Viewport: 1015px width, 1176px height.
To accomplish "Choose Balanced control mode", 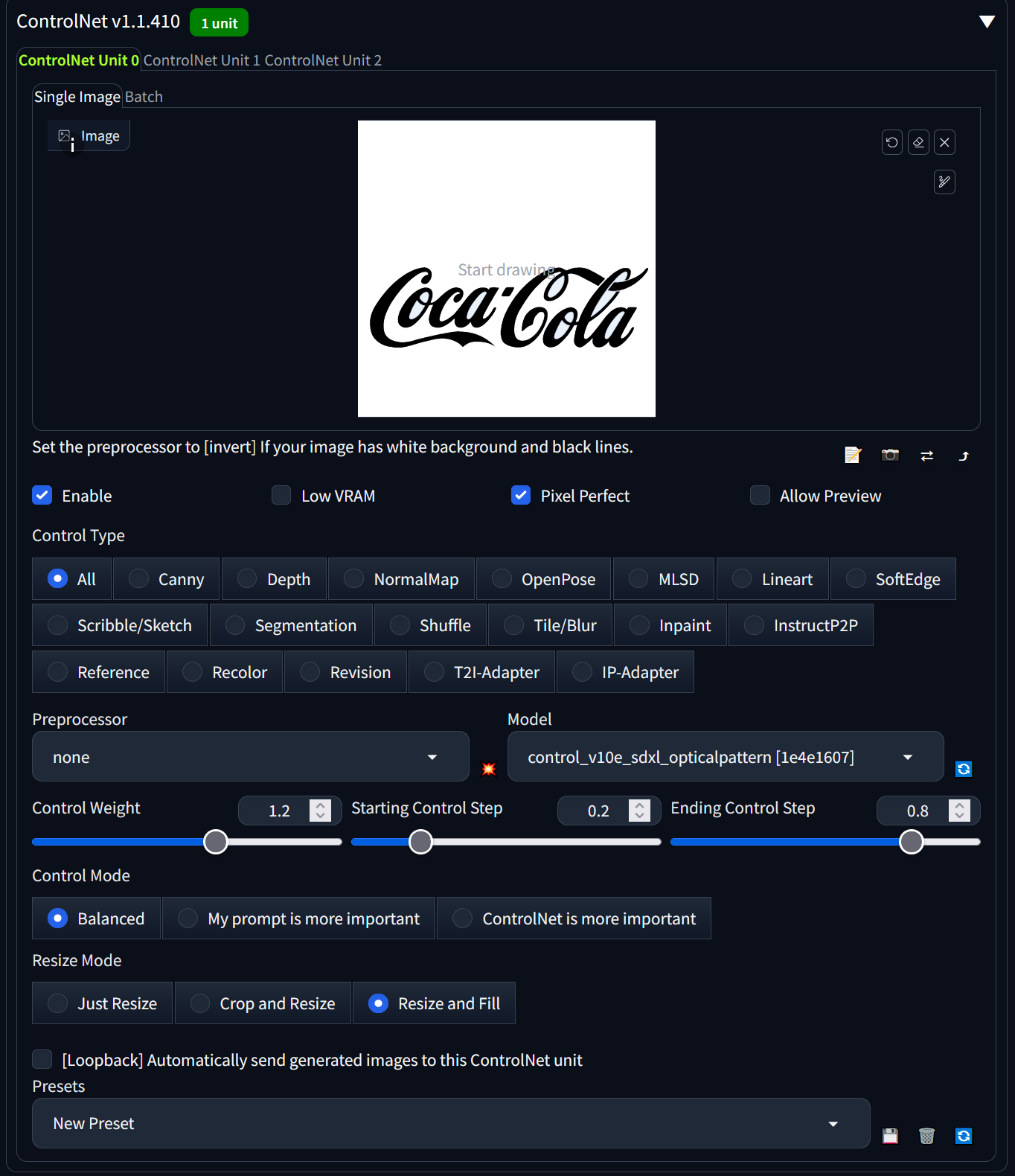I will (96, 918).
